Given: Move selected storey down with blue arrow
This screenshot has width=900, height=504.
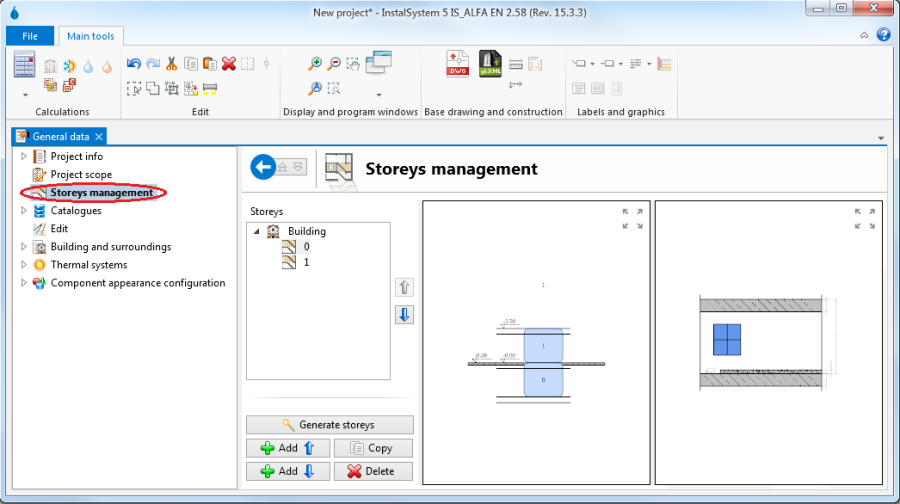Looking at the screenshot, I should point(405,314).
